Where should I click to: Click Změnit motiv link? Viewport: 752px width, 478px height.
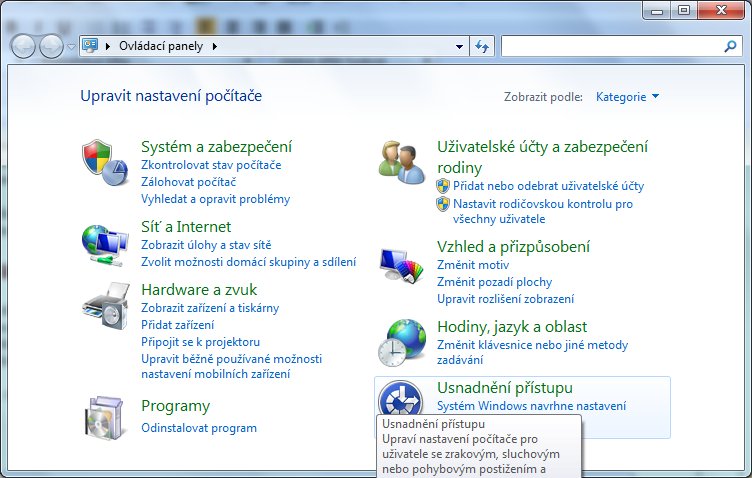[x=473, y=265]
